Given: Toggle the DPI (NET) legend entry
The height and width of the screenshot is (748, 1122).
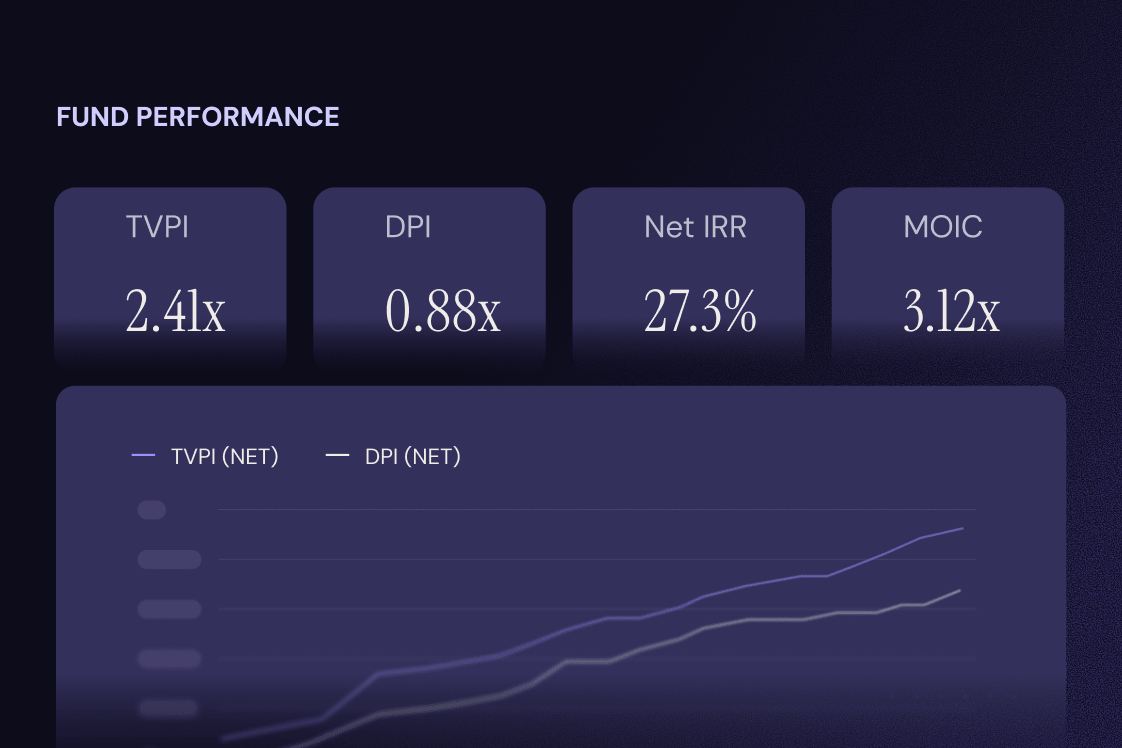Looking at the screenshot, I should pyautogui.click(x=393, y=456).
